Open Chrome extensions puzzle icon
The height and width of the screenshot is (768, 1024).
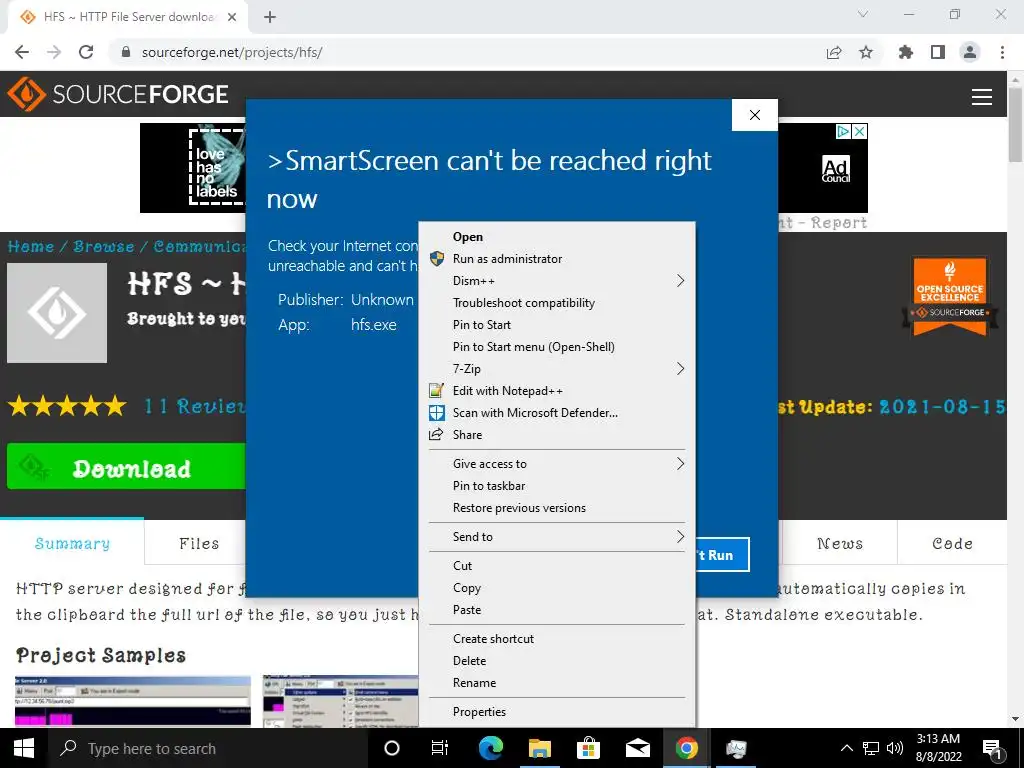[906, 52]
